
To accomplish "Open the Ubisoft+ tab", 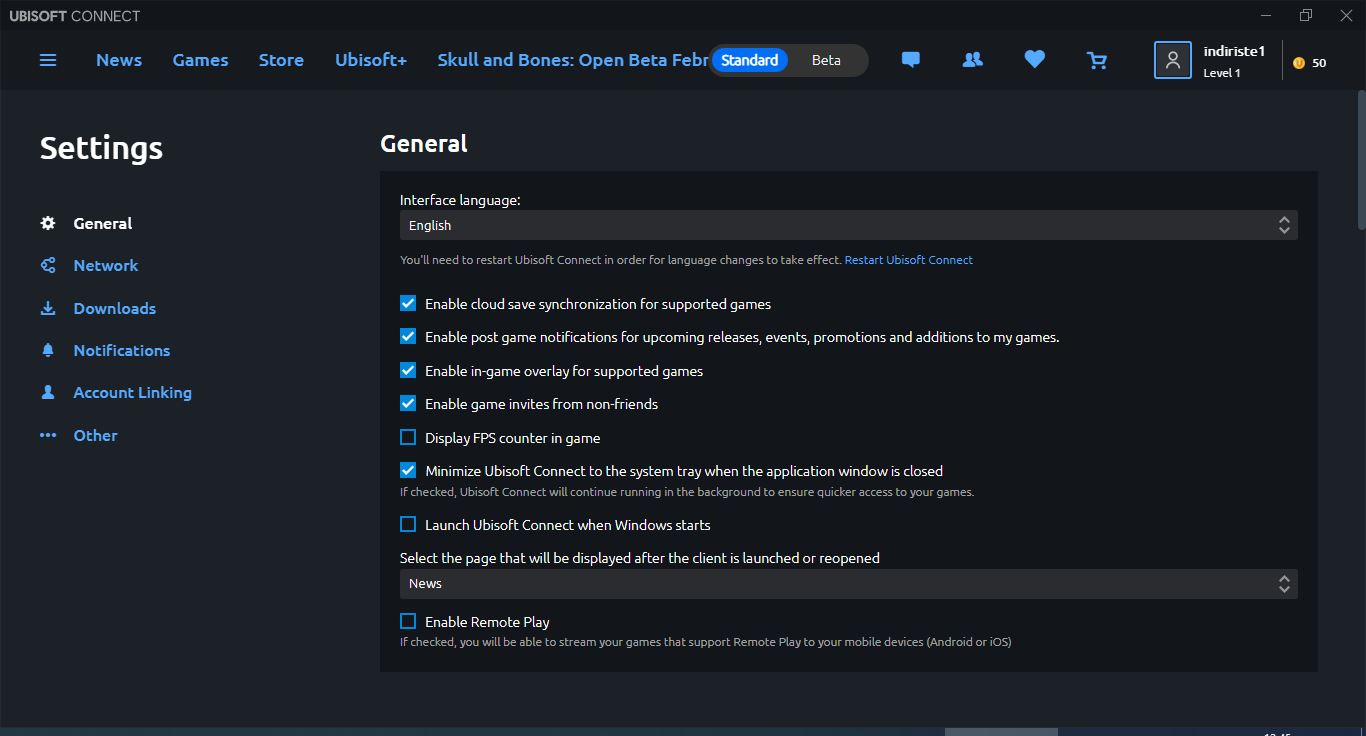I will click(x=371, y=60).
